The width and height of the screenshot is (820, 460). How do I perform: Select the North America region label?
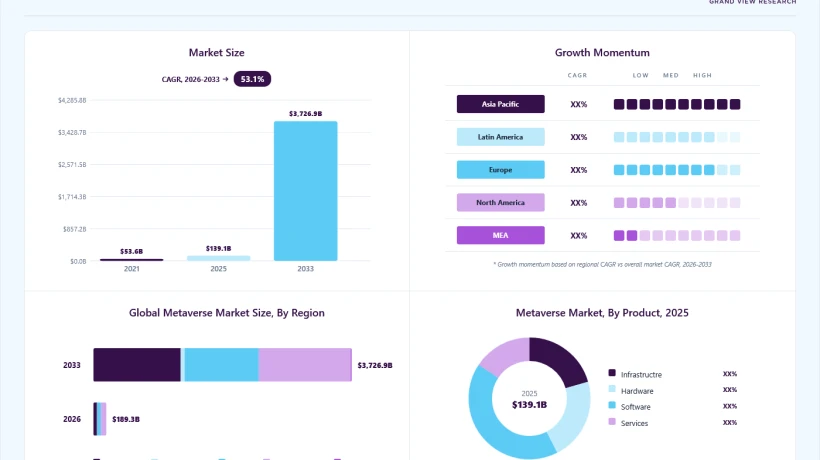[x=500, y=202]
